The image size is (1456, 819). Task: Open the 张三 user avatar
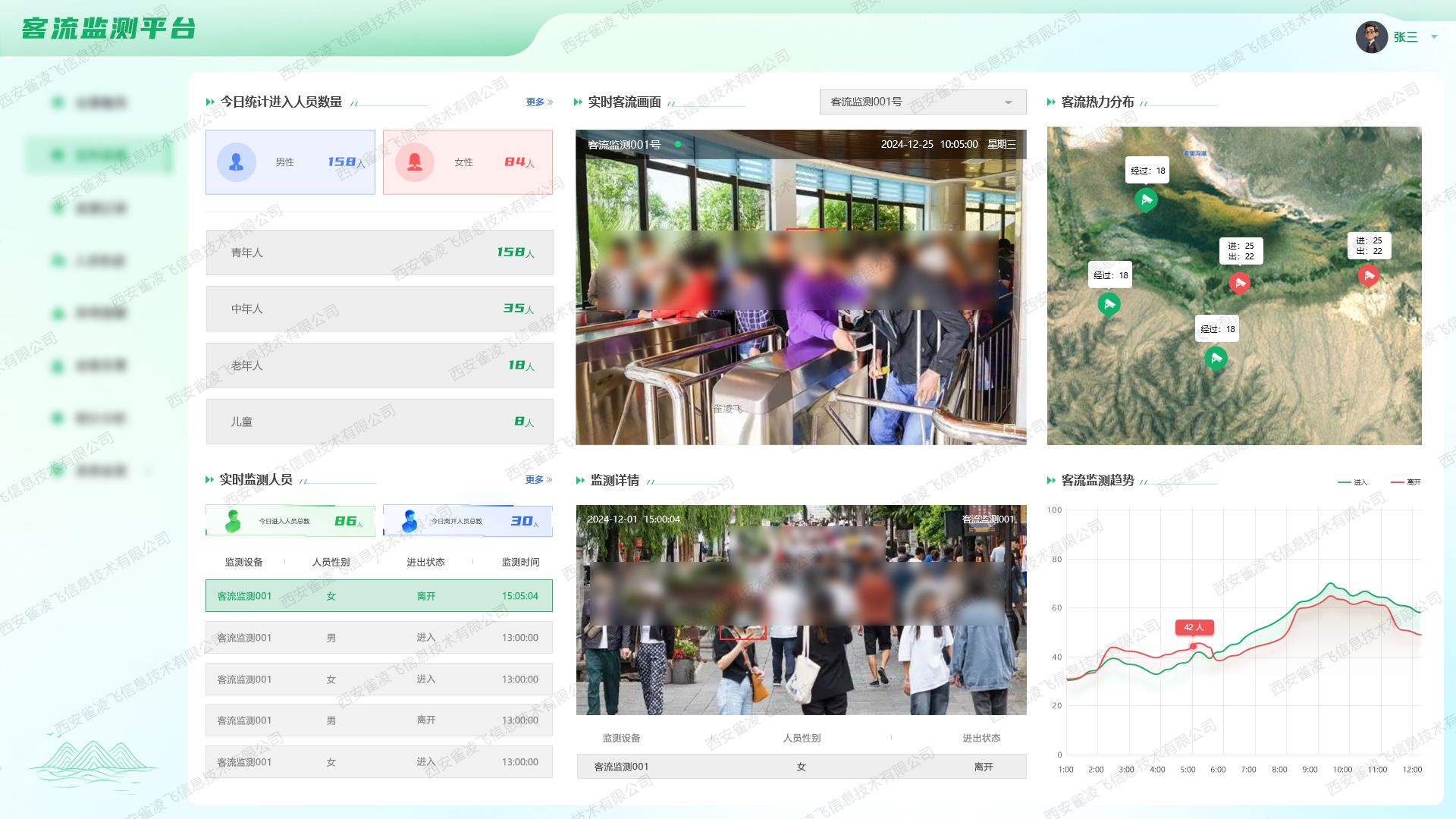click(1371, 37)
